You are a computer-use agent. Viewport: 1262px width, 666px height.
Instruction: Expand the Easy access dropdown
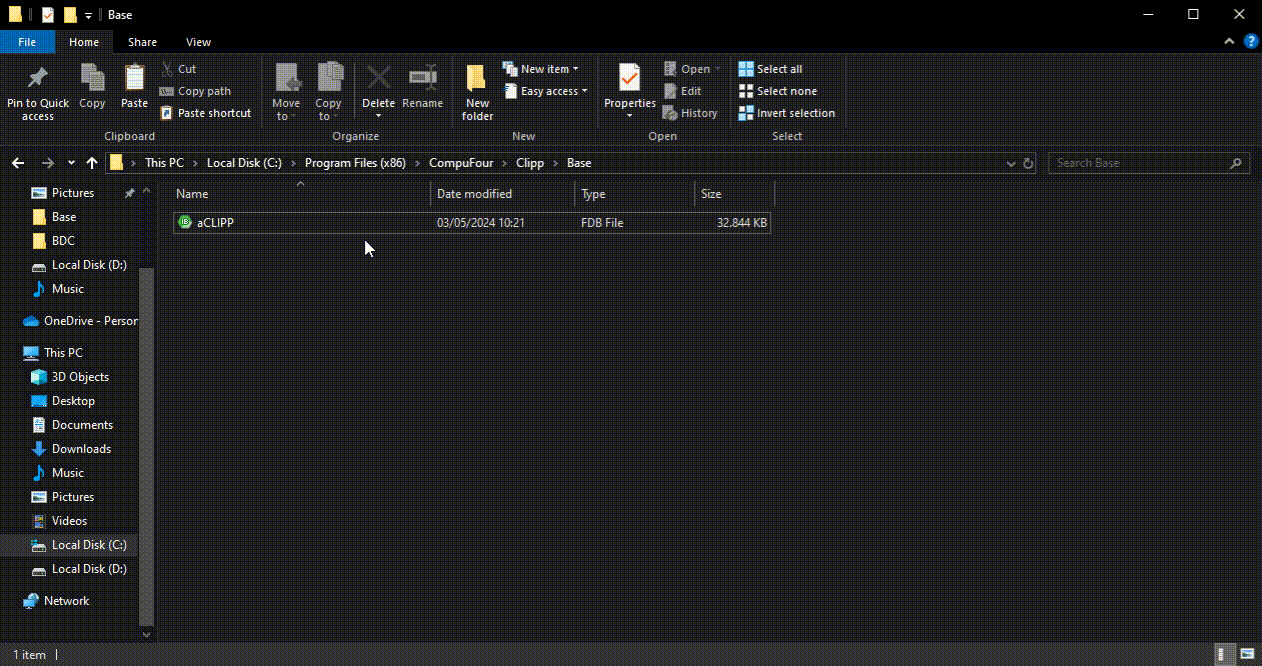546,91
